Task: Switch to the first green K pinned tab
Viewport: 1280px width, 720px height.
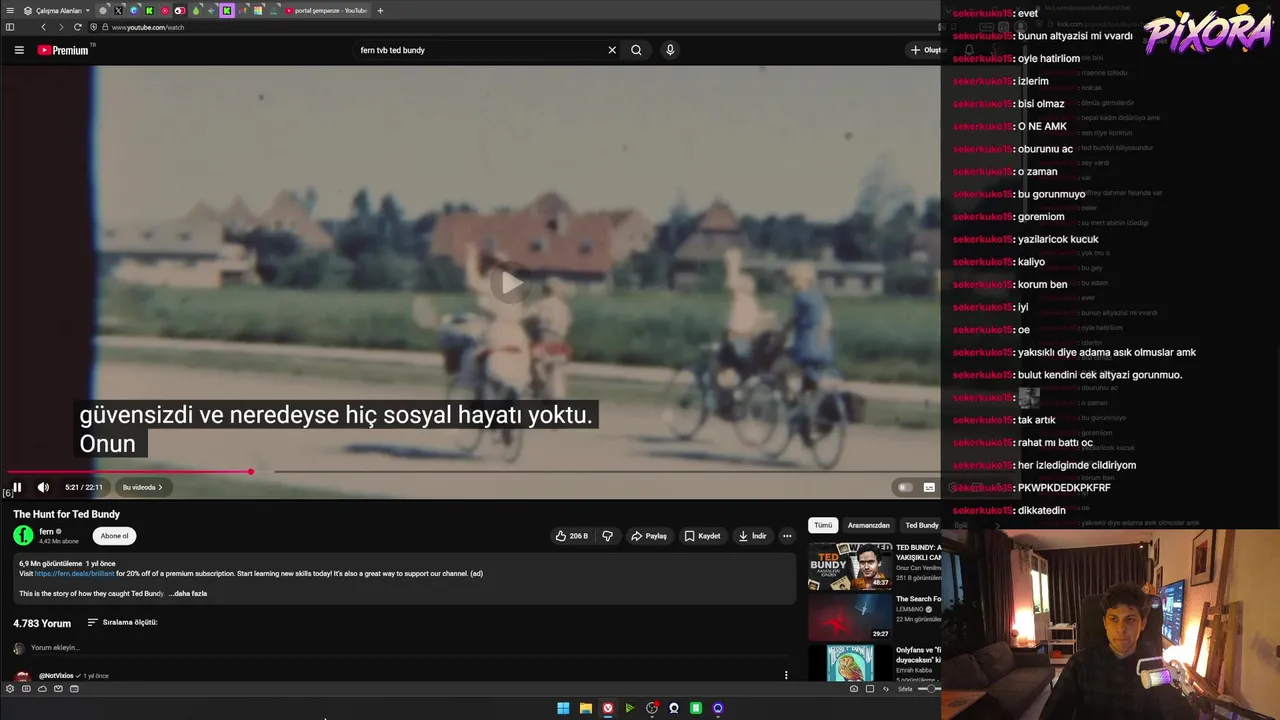Action: [149, 11]
